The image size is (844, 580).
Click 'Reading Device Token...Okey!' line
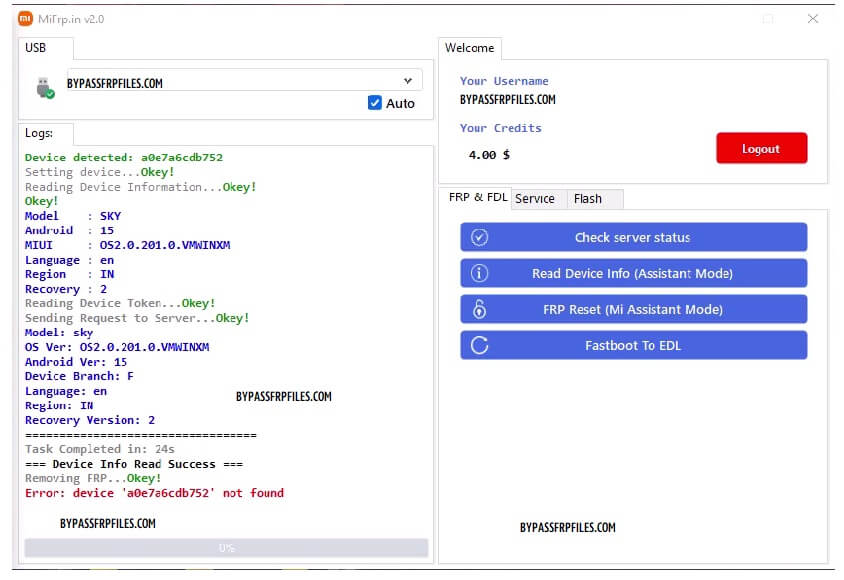(120, 303)
